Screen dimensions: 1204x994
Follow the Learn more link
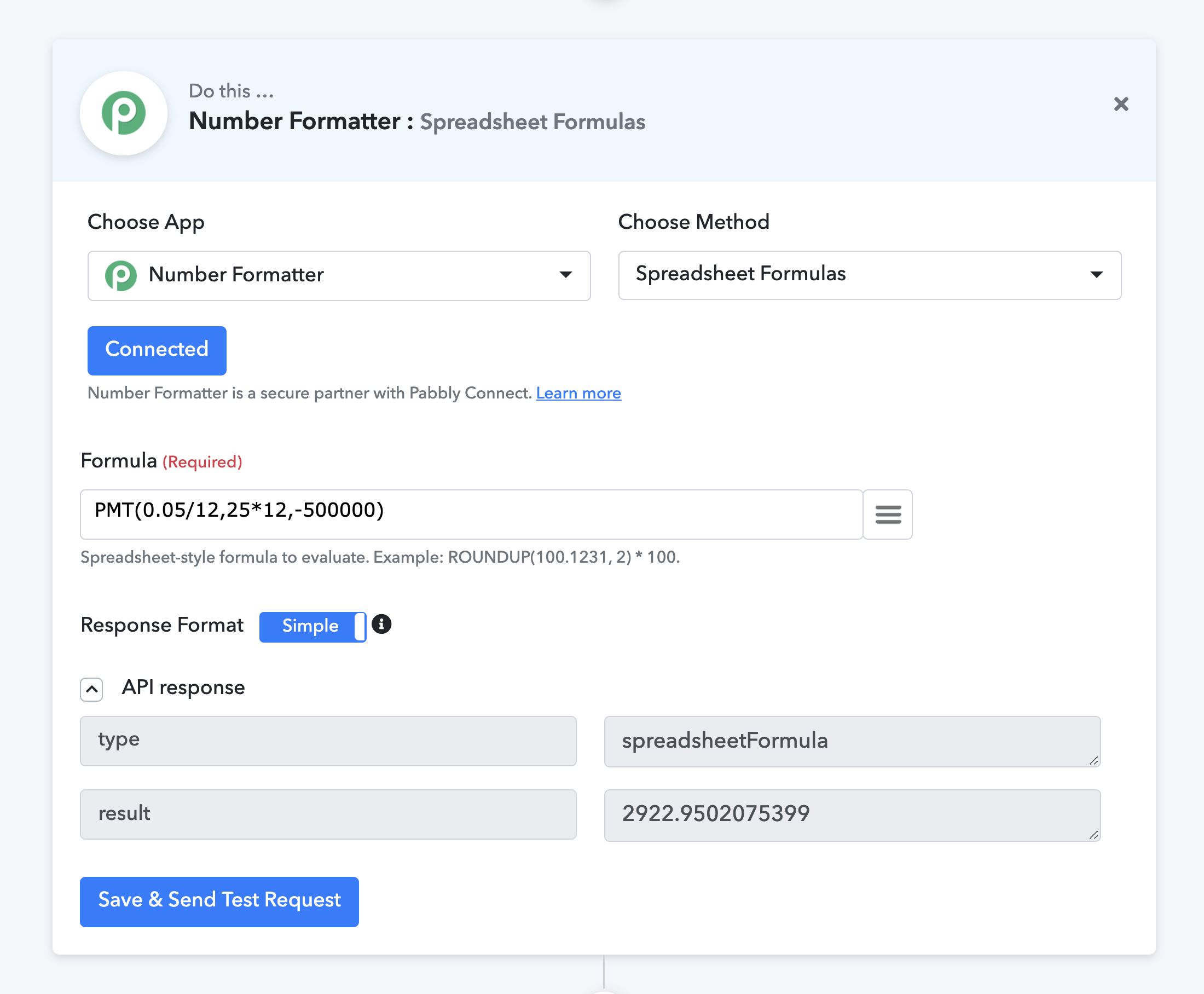click(578, 394)
